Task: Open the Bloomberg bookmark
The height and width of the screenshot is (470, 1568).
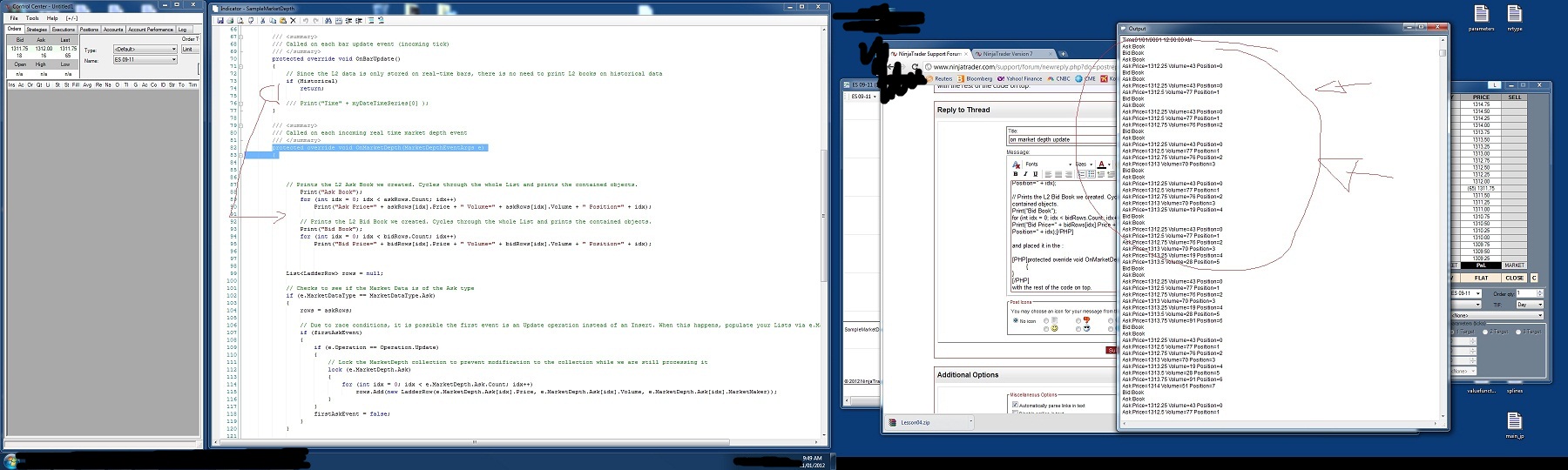Action: pos(976,78)
